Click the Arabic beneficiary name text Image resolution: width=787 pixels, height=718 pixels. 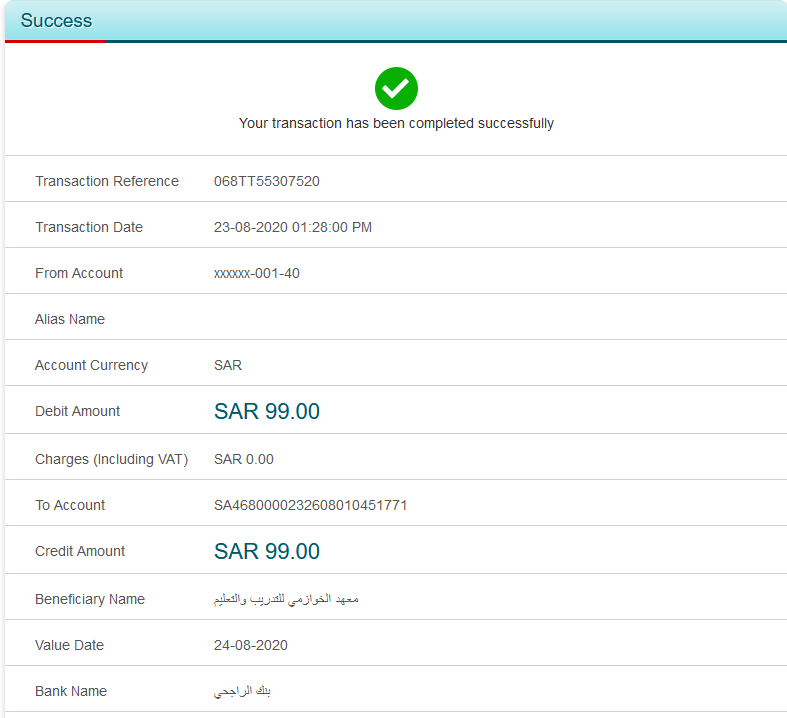tap(286, 599)
